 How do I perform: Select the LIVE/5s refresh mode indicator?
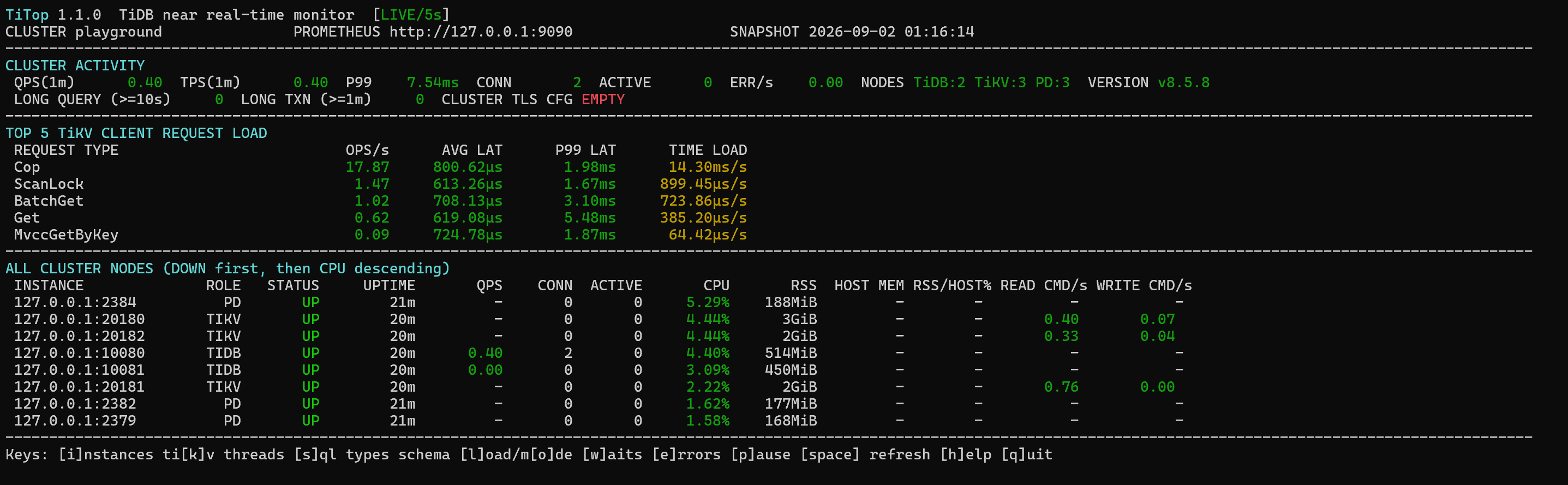click(411, 15)
